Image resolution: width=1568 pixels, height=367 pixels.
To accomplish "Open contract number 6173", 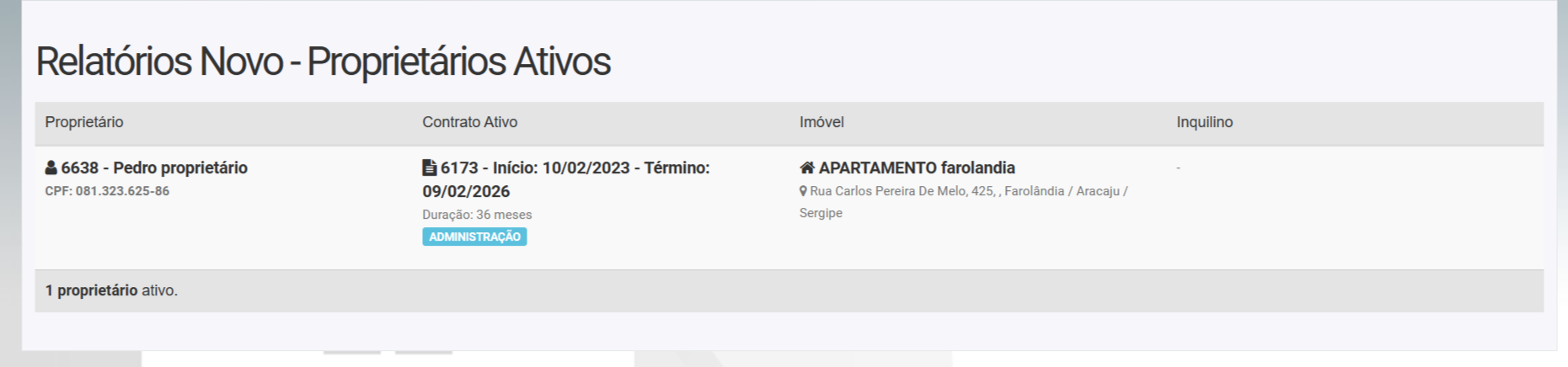I will (459, 168).
